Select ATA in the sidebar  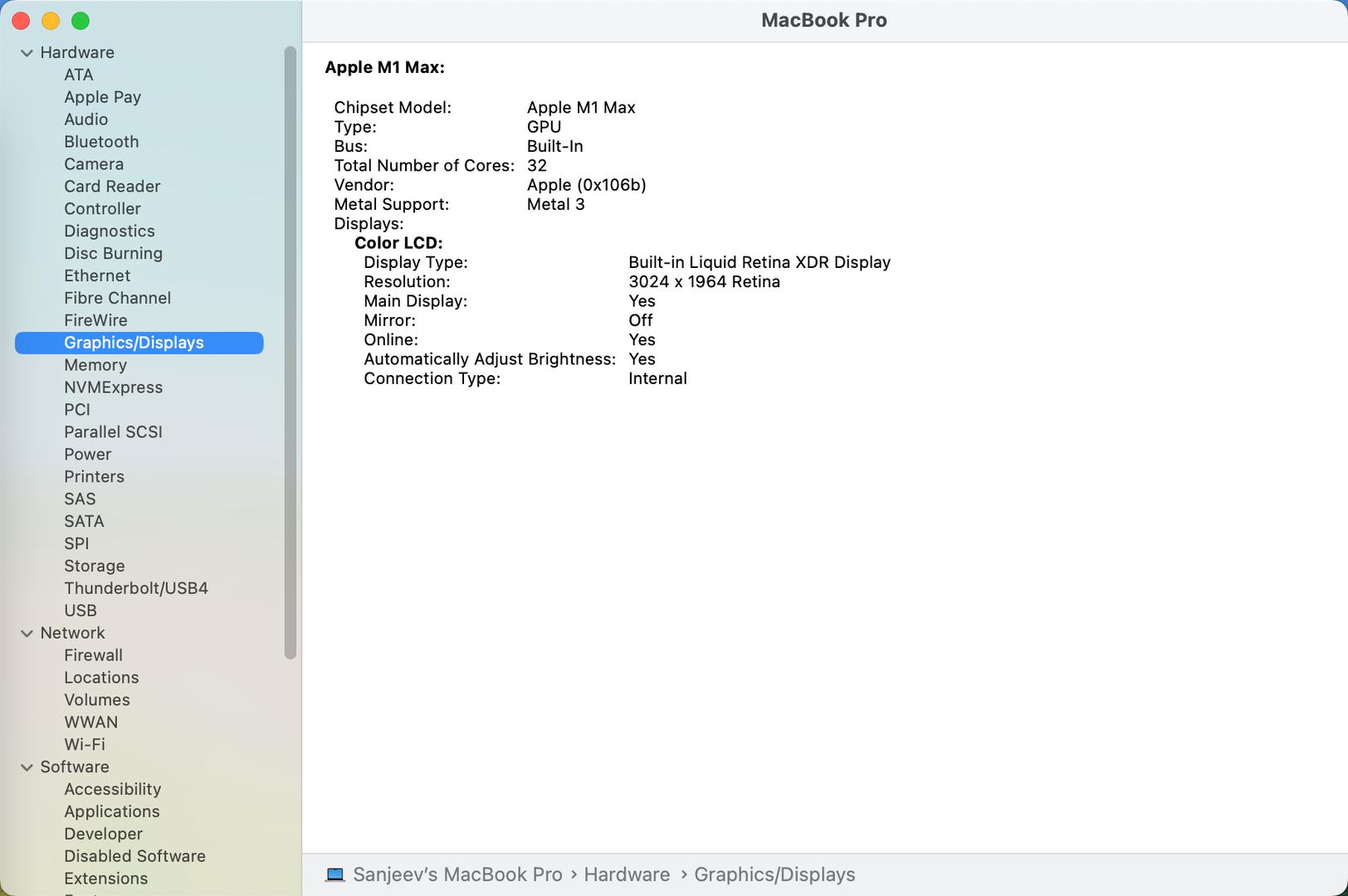click(x=79, y=75)
